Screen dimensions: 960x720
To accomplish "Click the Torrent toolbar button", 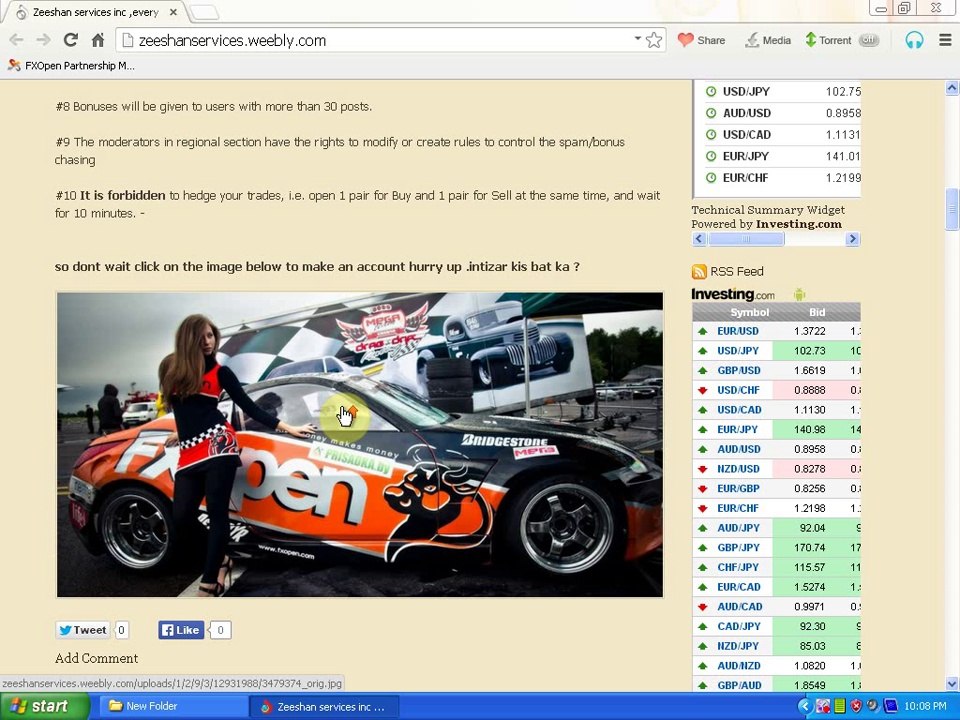I will pos(828,40).
